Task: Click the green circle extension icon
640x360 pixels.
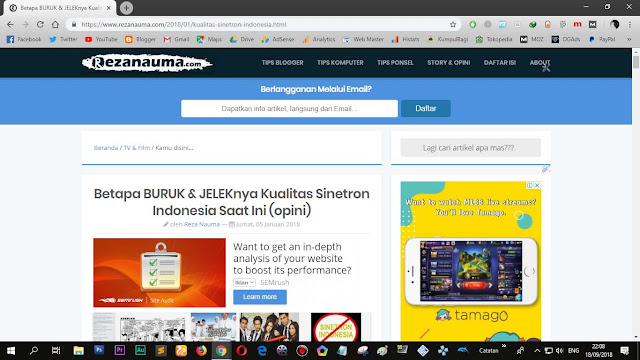Action: [x=472, y=24]
